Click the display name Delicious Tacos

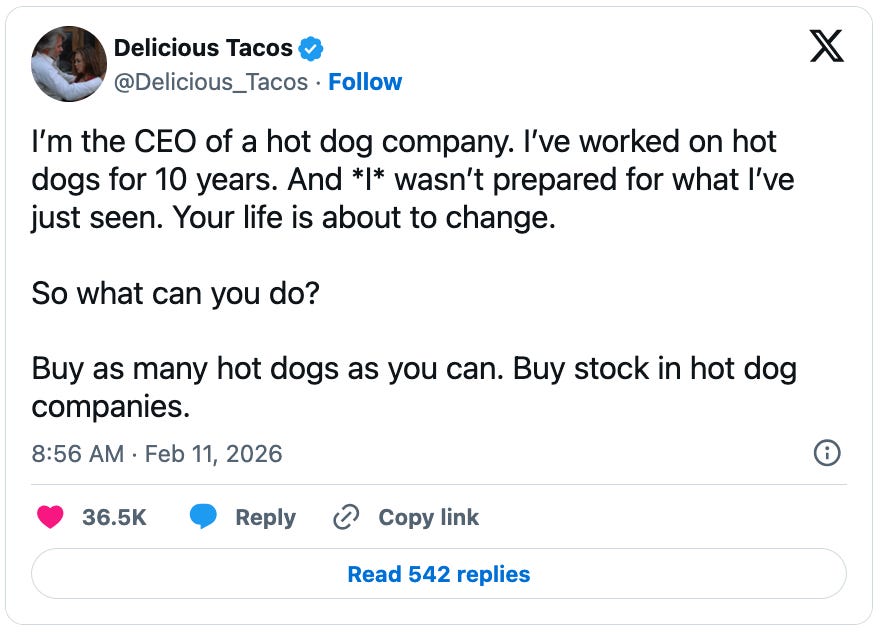pos(206,47)
